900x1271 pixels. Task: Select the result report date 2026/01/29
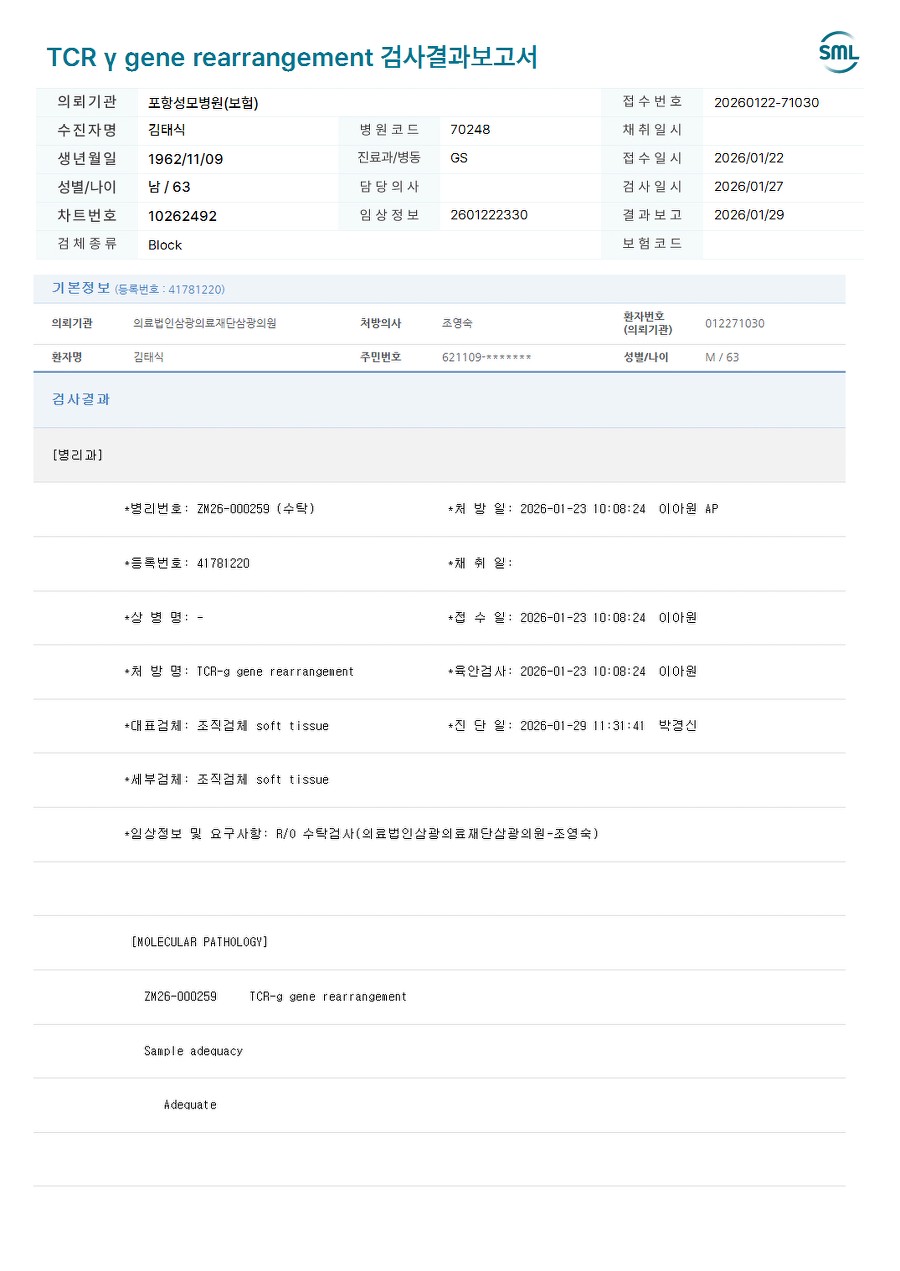pos(749,215)
